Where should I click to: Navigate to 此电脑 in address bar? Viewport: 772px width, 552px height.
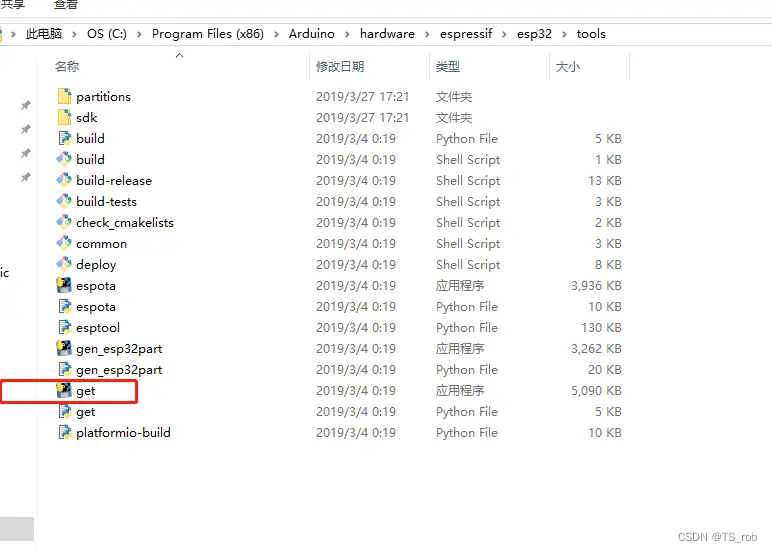tap(44, 34)
